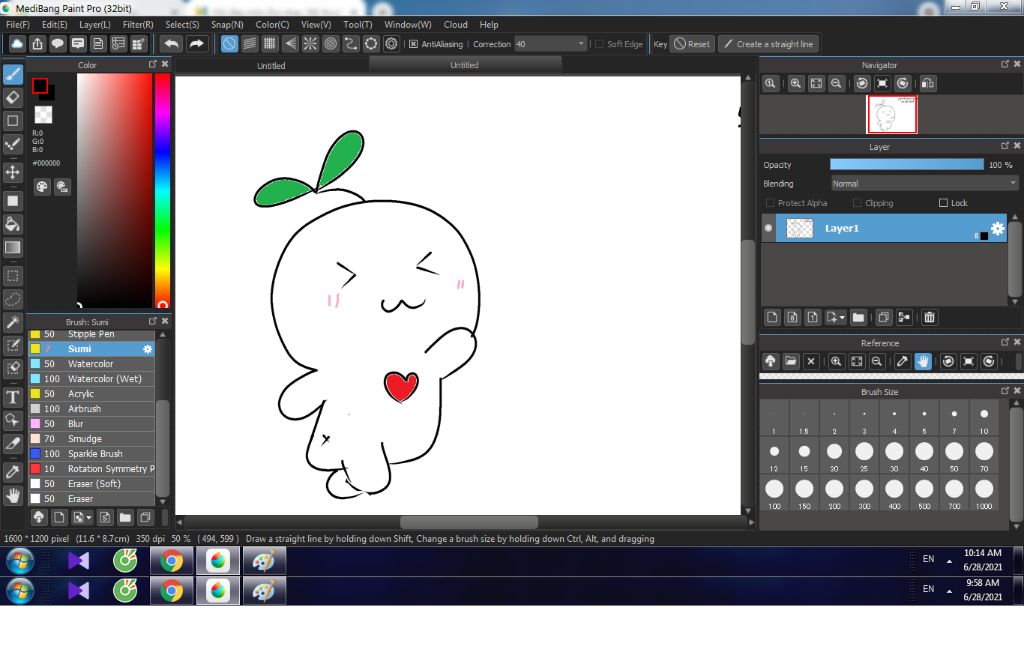Open the Blending mode dropdown
The height and width of the screenshot is (661, 1024).
(924, 184)
